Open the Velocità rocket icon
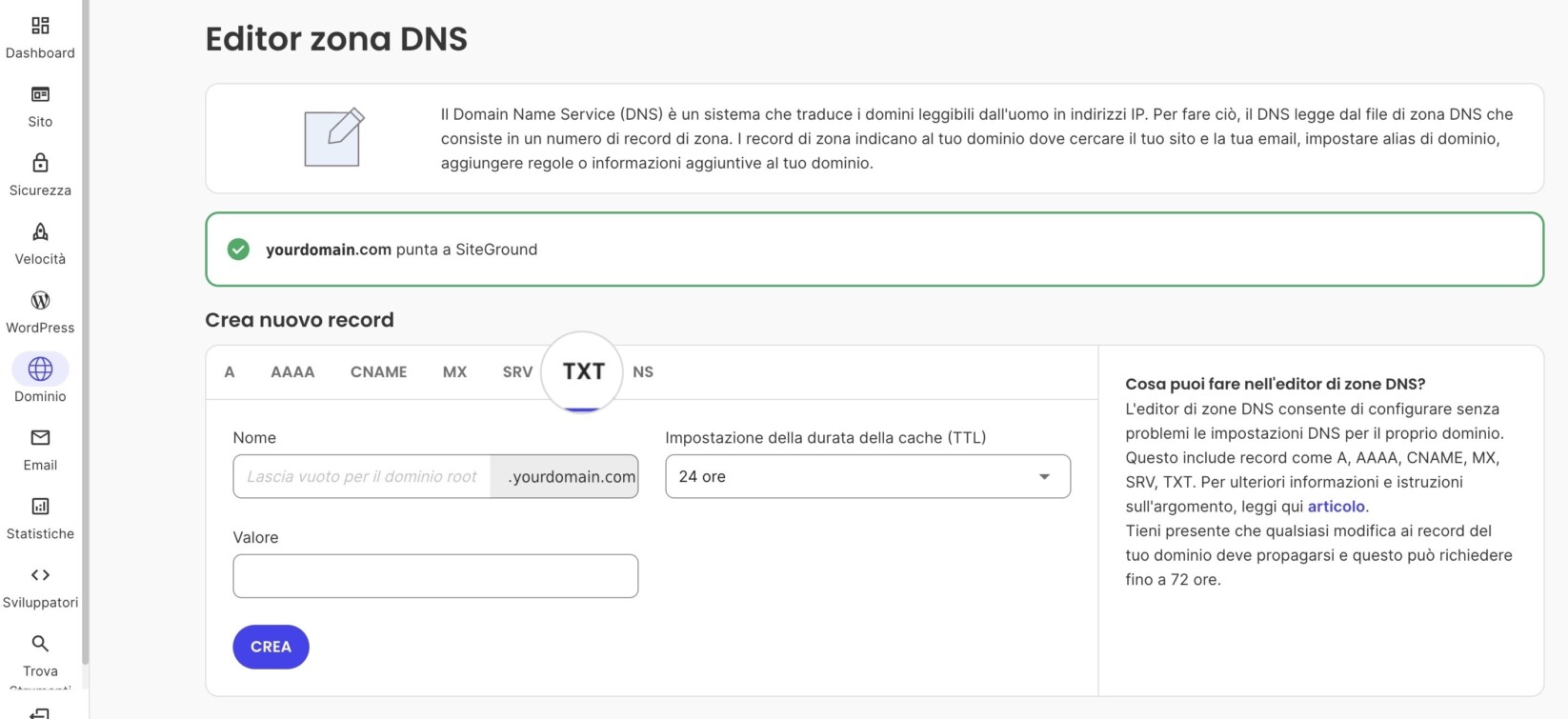The image size is (1568, 719). [40, 231]
